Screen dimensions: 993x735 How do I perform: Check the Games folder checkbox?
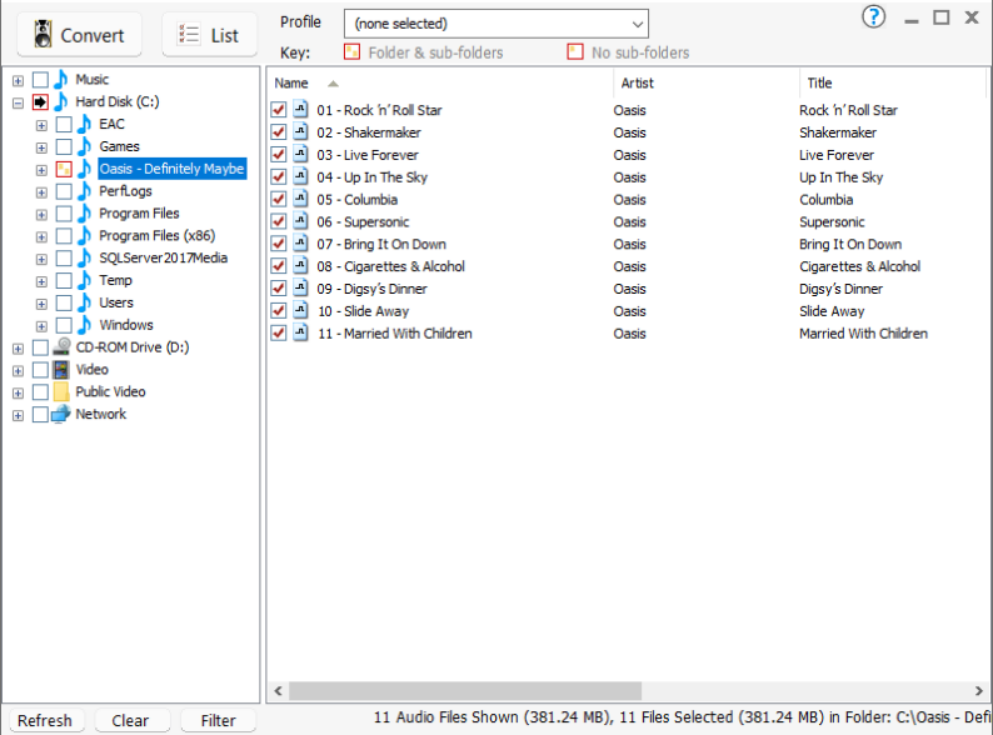pos(63,146)
